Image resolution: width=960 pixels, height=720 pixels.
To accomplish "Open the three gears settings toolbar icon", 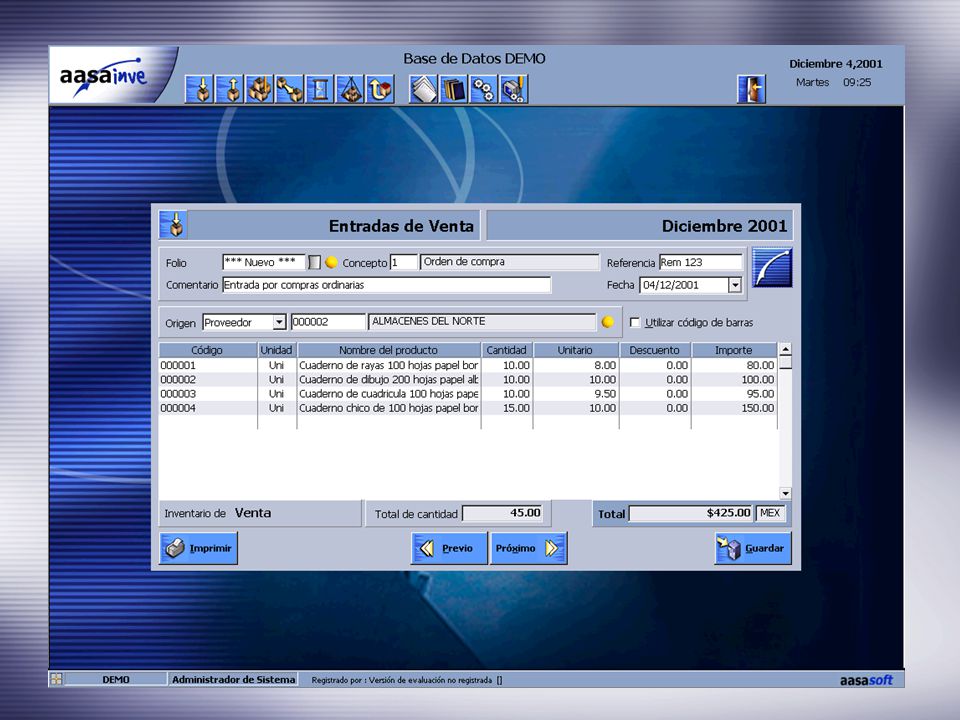I will (483, 89).
